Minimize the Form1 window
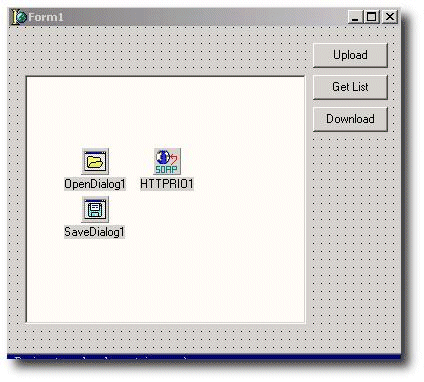Viewport: 424px width, 382px height. pos(355,17)
